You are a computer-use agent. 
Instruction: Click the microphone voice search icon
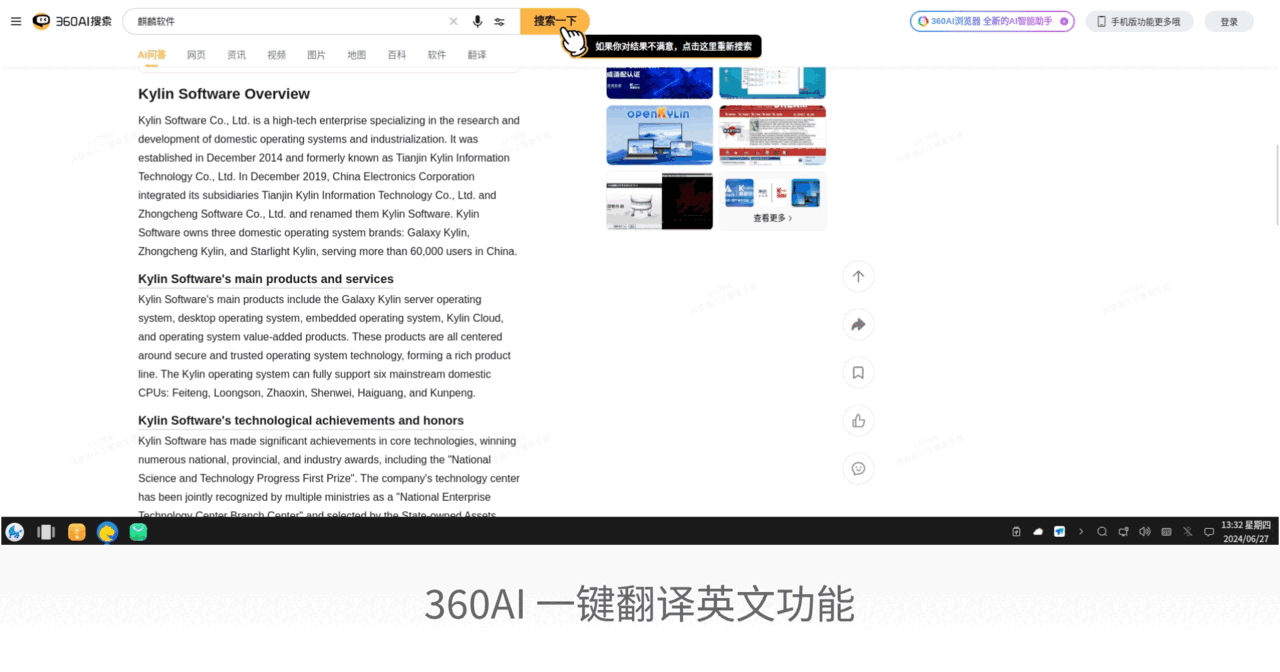pos(477,21)
